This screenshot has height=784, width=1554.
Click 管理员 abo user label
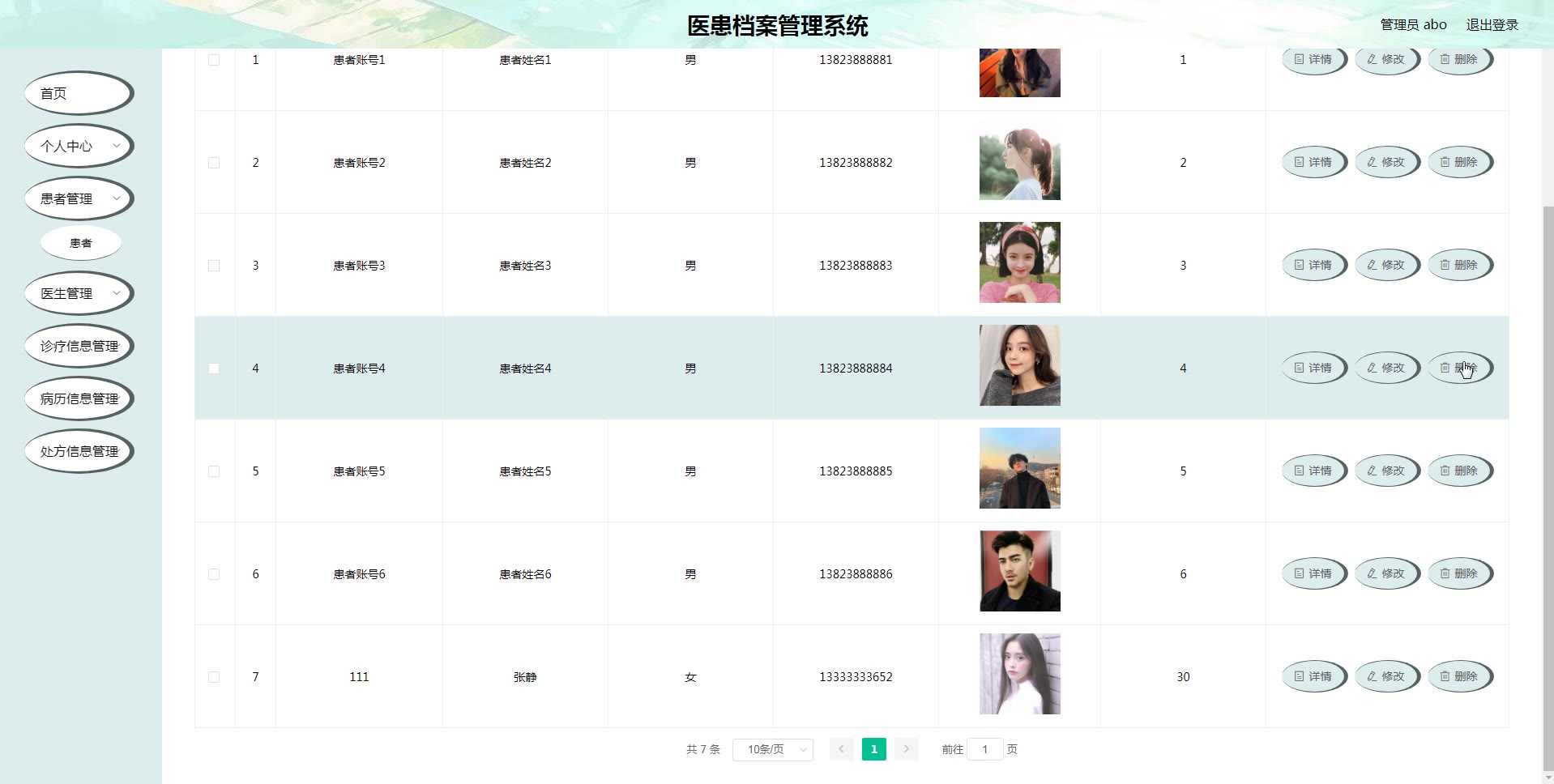pos(1413,25)
